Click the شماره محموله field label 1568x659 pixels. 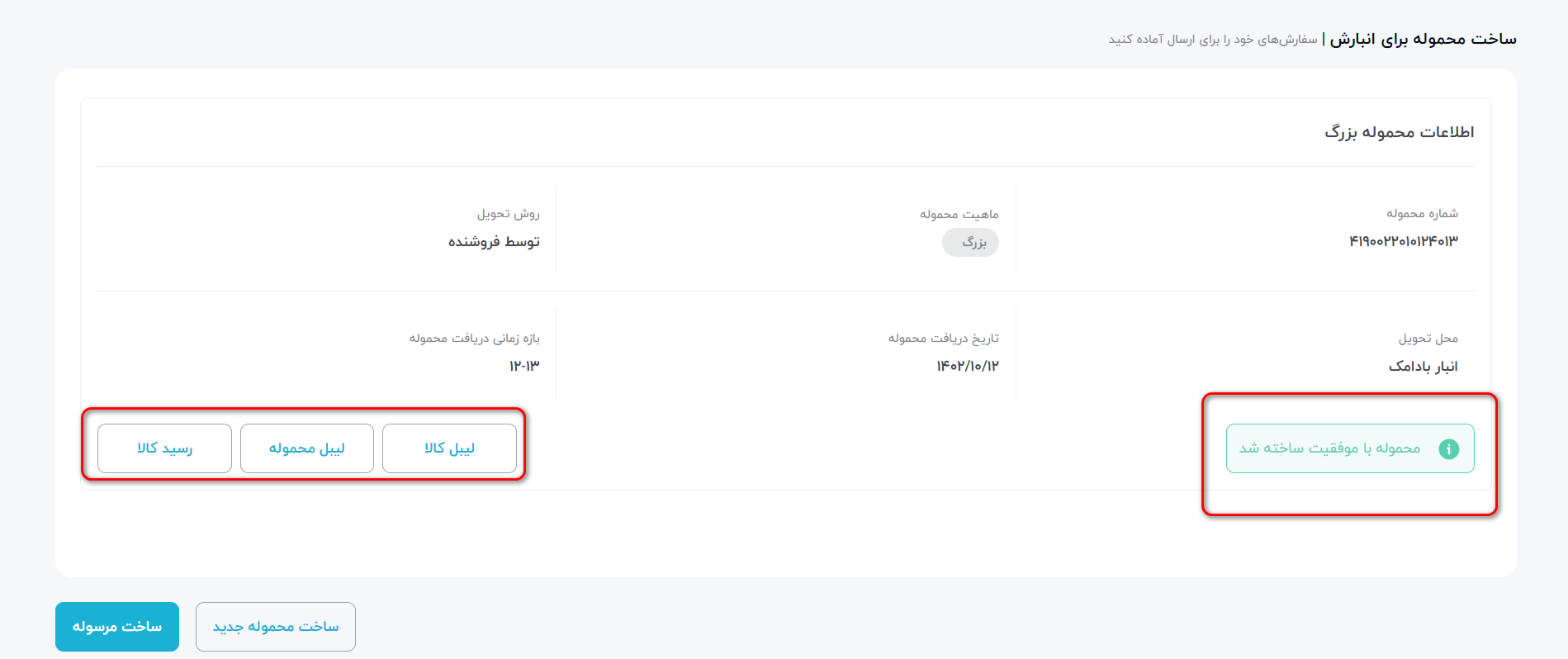coord(1423,213)
